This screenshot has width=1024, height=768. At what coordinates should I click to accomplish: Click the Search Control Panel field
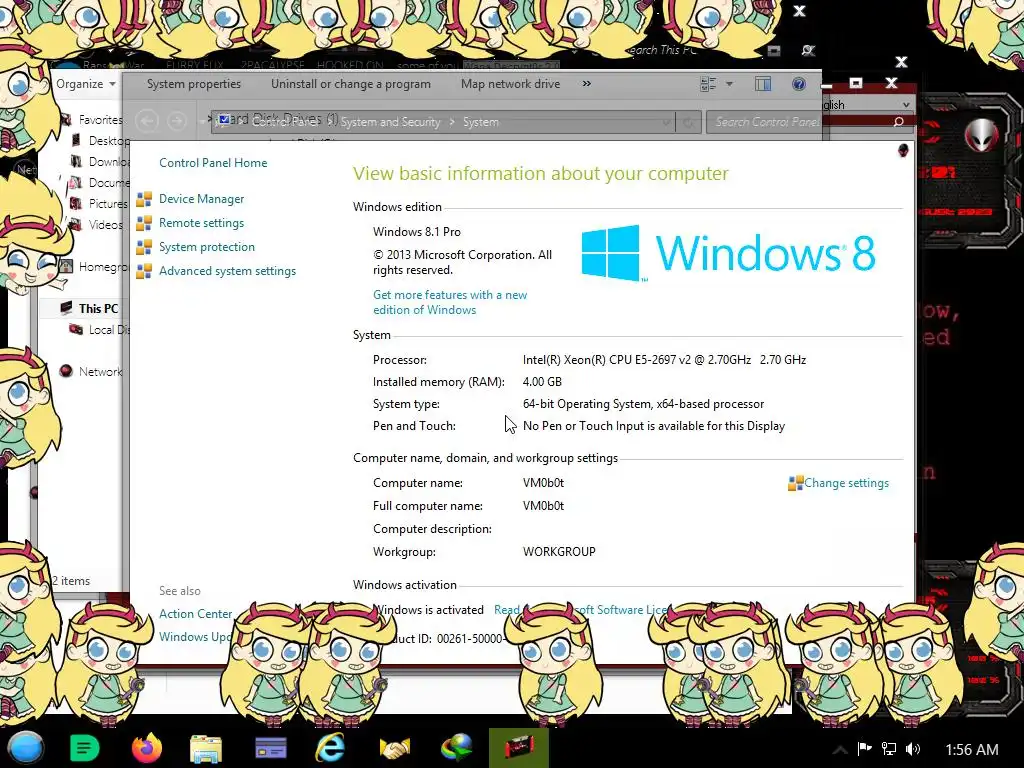point(809,122)
